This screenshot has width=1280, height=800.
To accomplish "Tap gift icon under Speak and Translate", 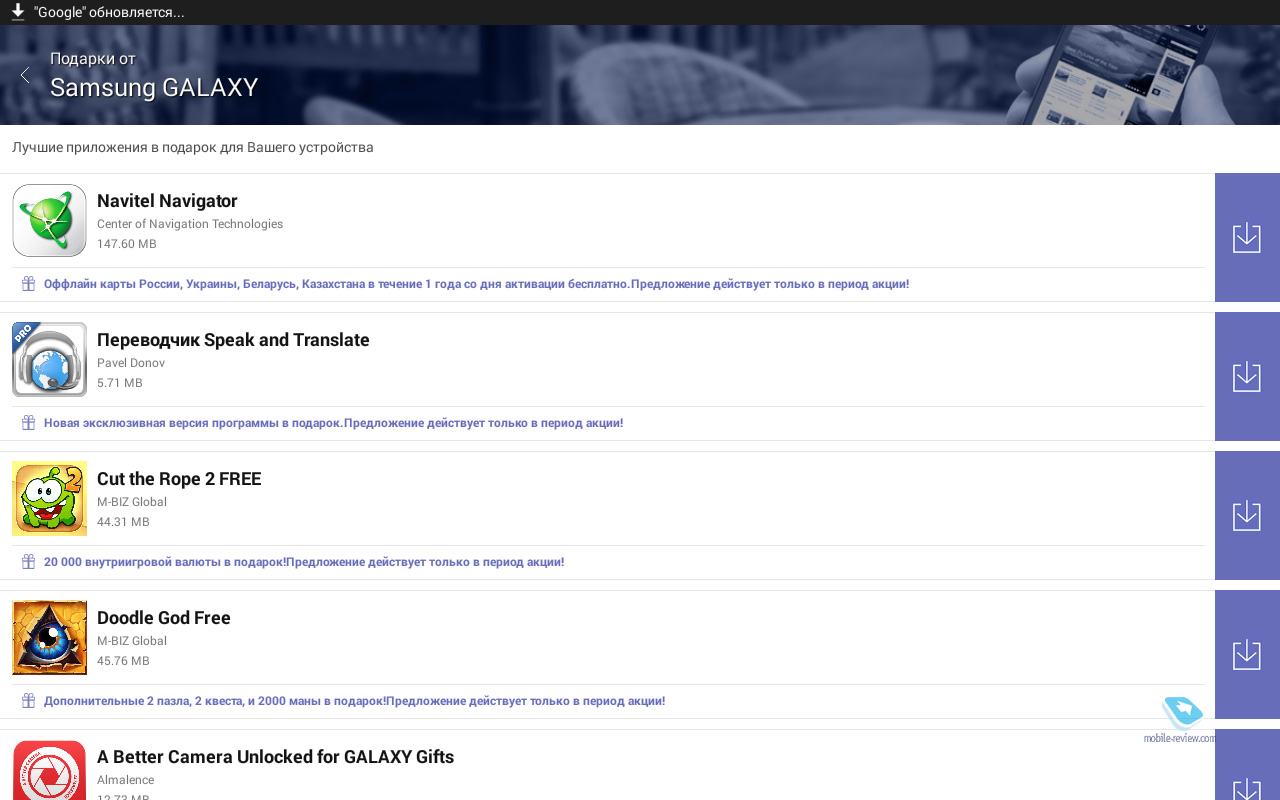I will click(x=29, y=423).
